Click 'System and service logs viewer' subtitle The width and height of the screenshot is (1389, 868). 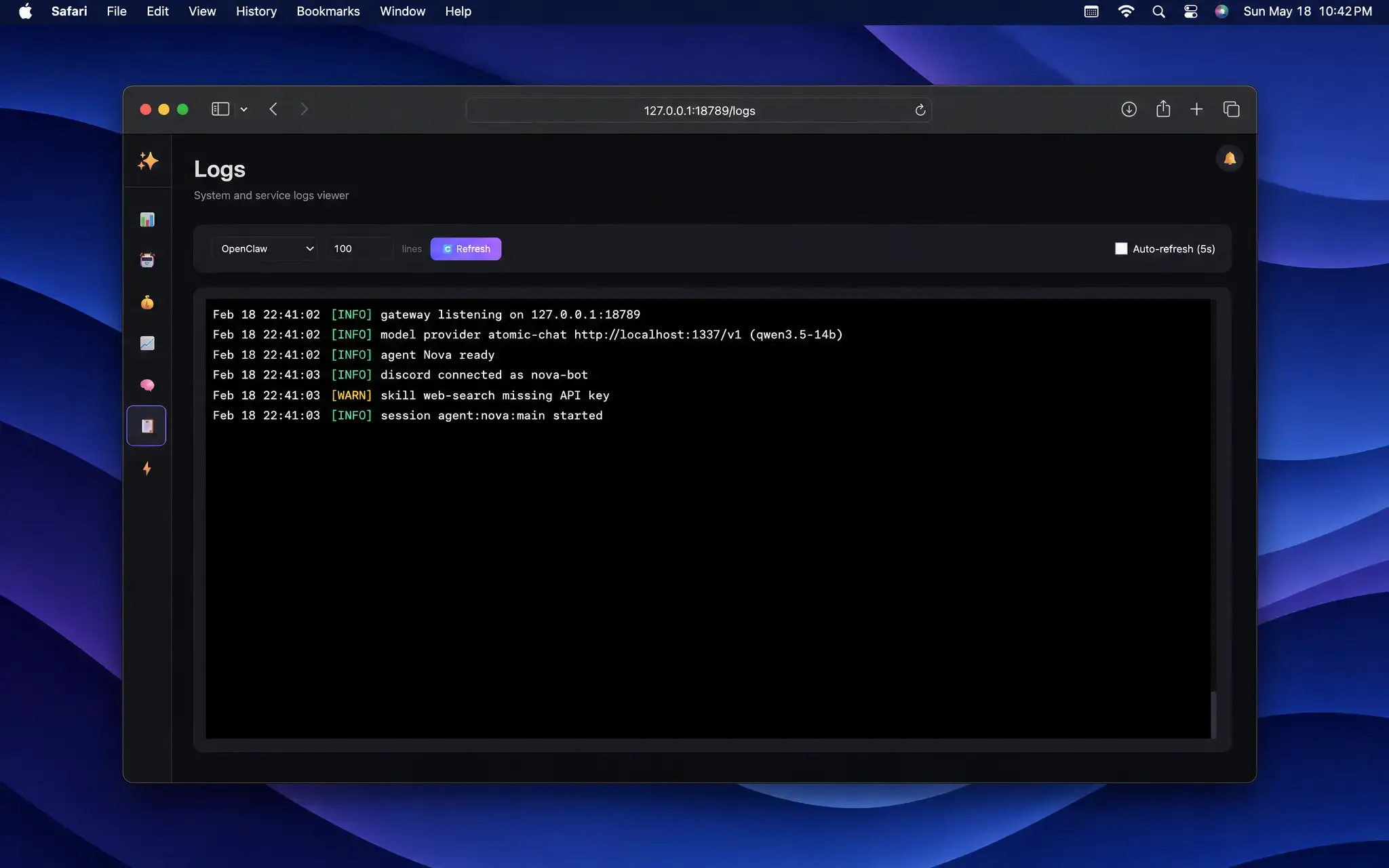tap(271, 195)
